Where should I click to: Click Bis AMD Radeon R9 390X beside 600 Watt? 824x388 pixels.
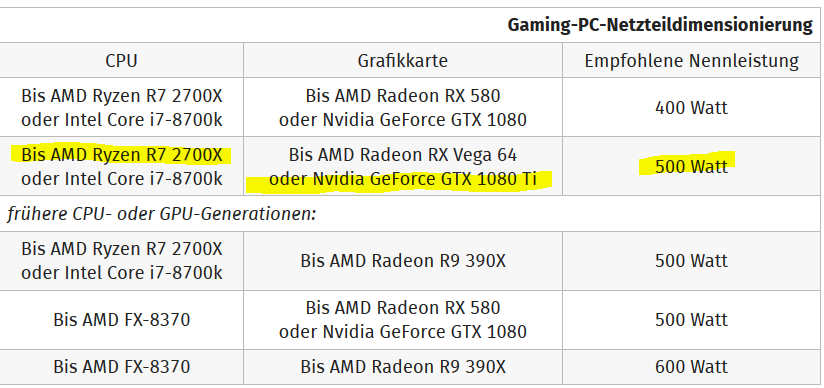coord(403,366)
